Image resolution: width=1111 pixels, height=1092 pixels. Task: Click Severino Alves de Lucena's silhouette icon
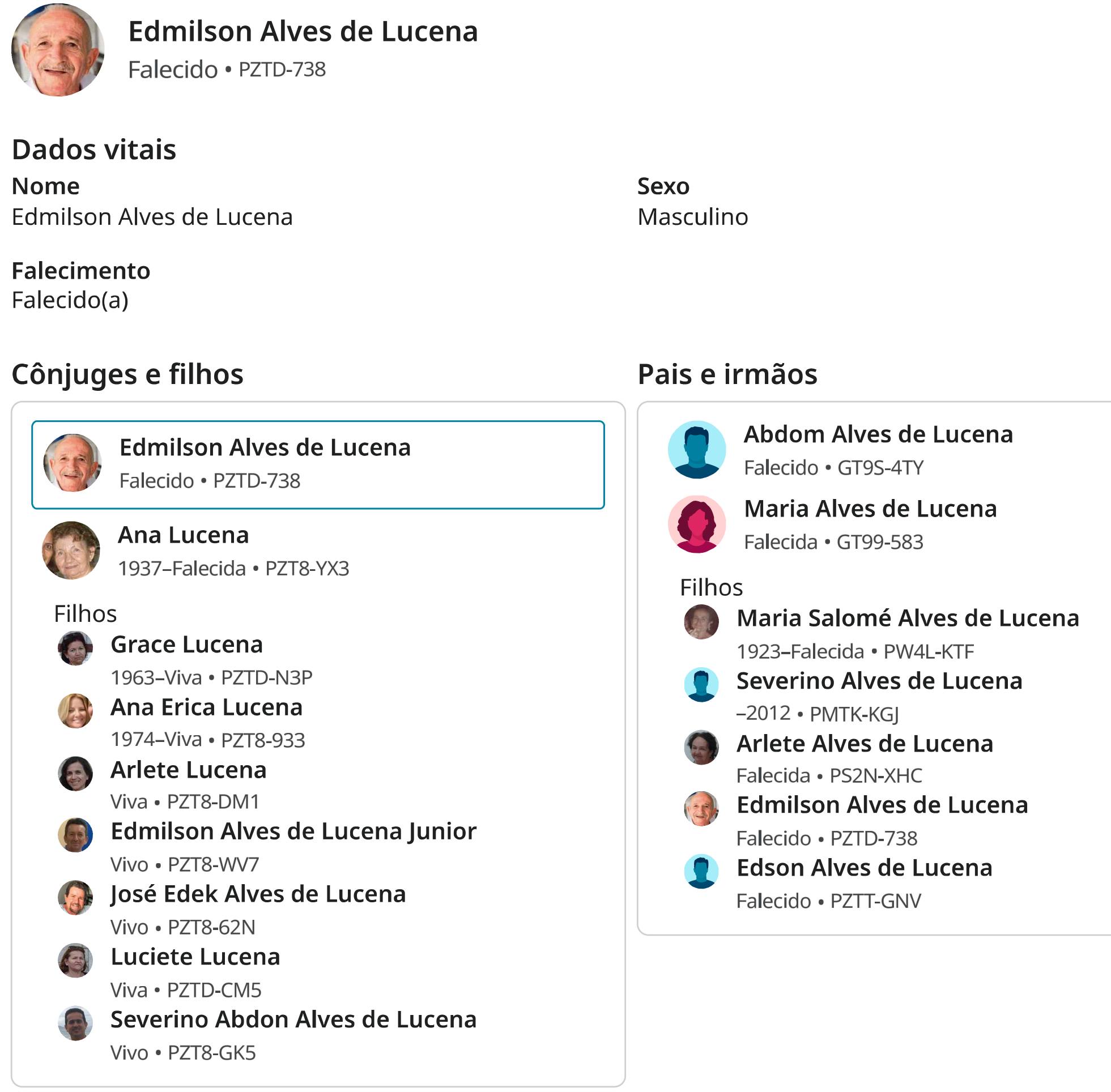click(x=701, y=684)
